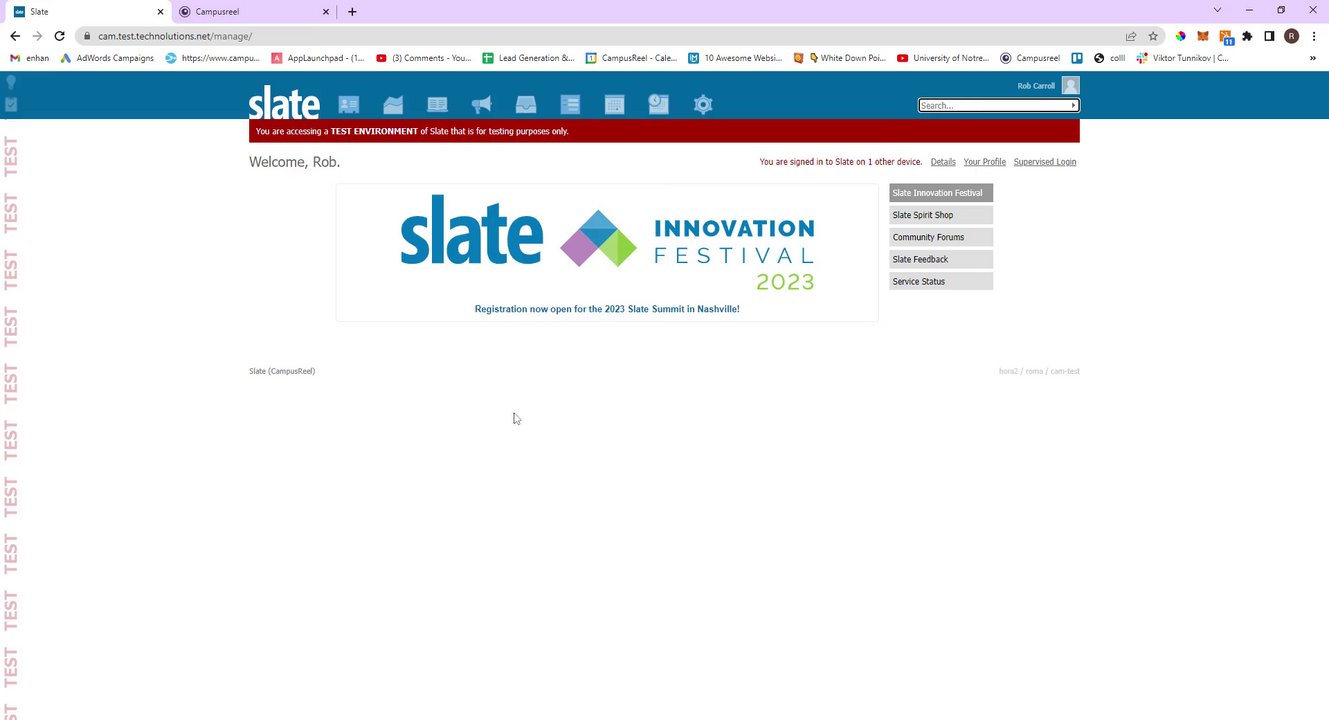Reload the page with the refresh icon
Viewport: 1329px width, 720px height.
coord(59,36)
